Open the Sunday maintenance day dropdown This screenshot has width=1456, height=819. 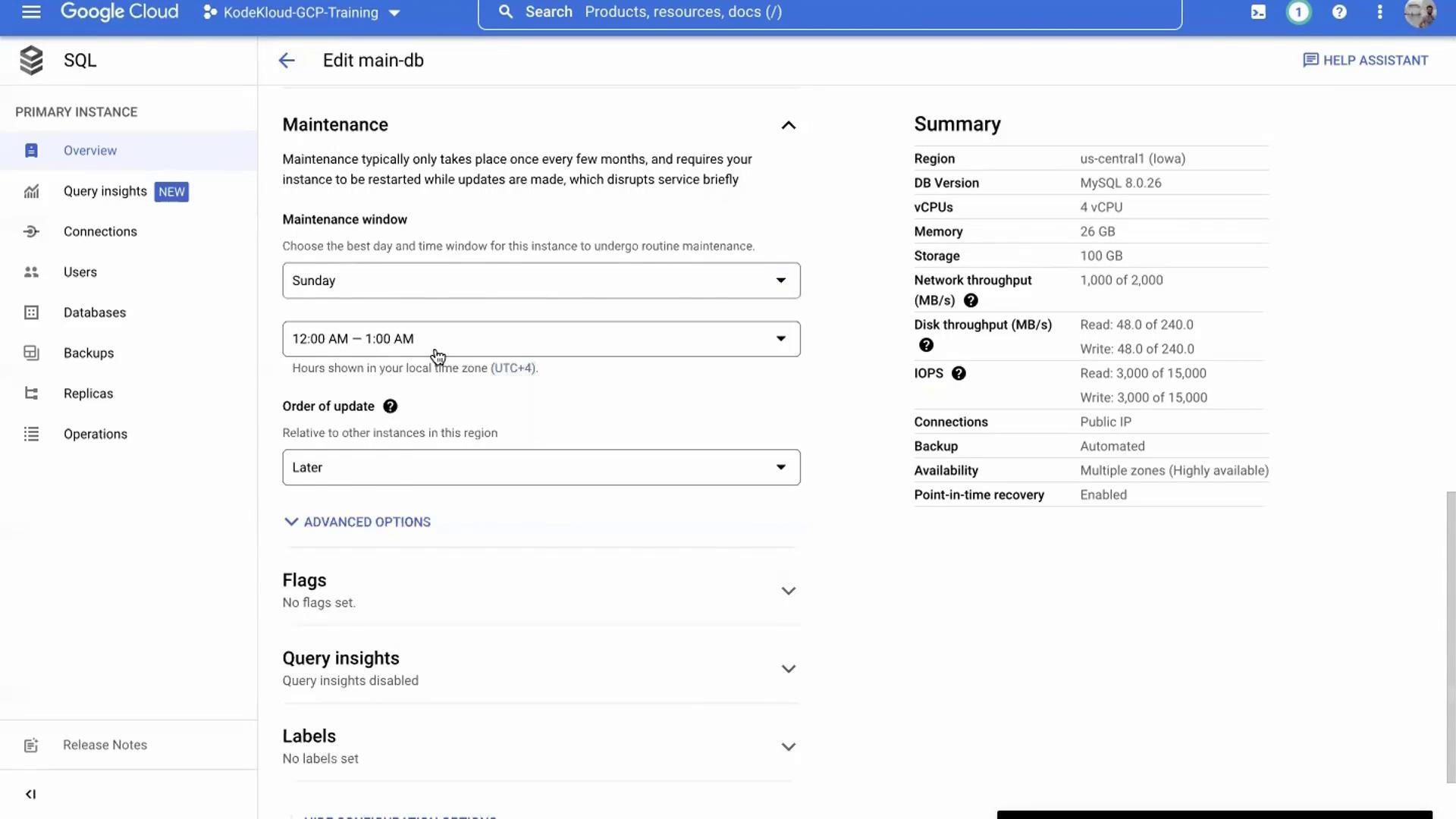[x=541, y=281]
